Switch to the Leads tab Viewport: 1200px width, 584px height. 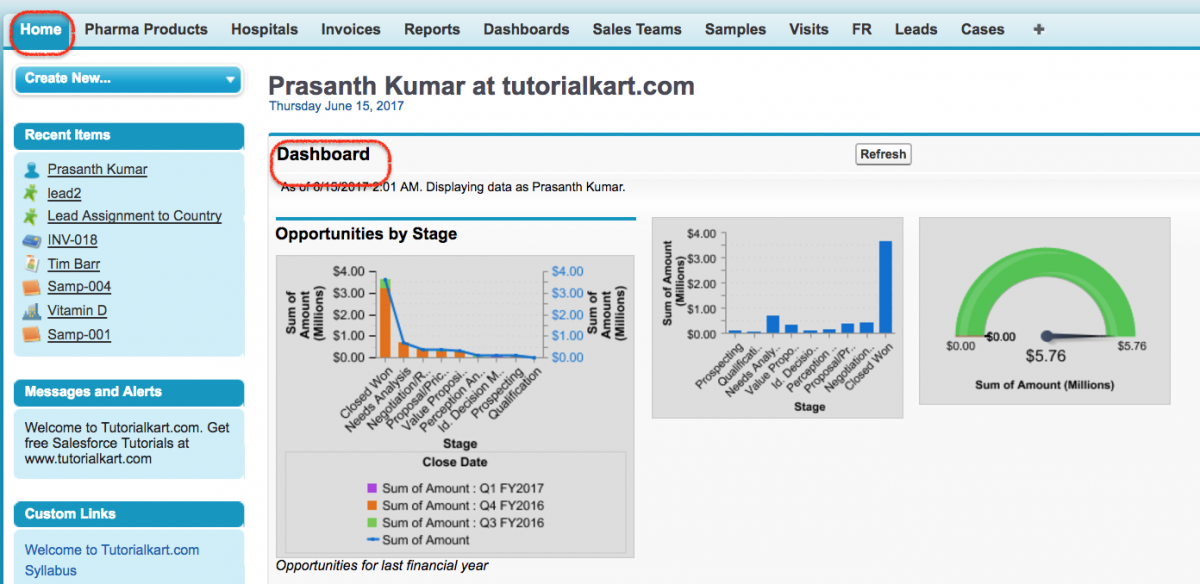click(916, 29)
